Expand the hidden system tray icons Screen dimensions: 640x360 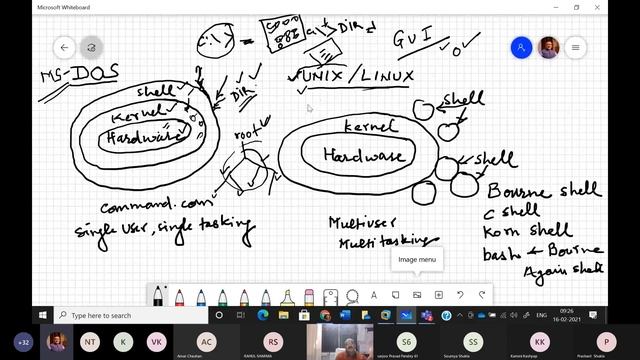460,315
